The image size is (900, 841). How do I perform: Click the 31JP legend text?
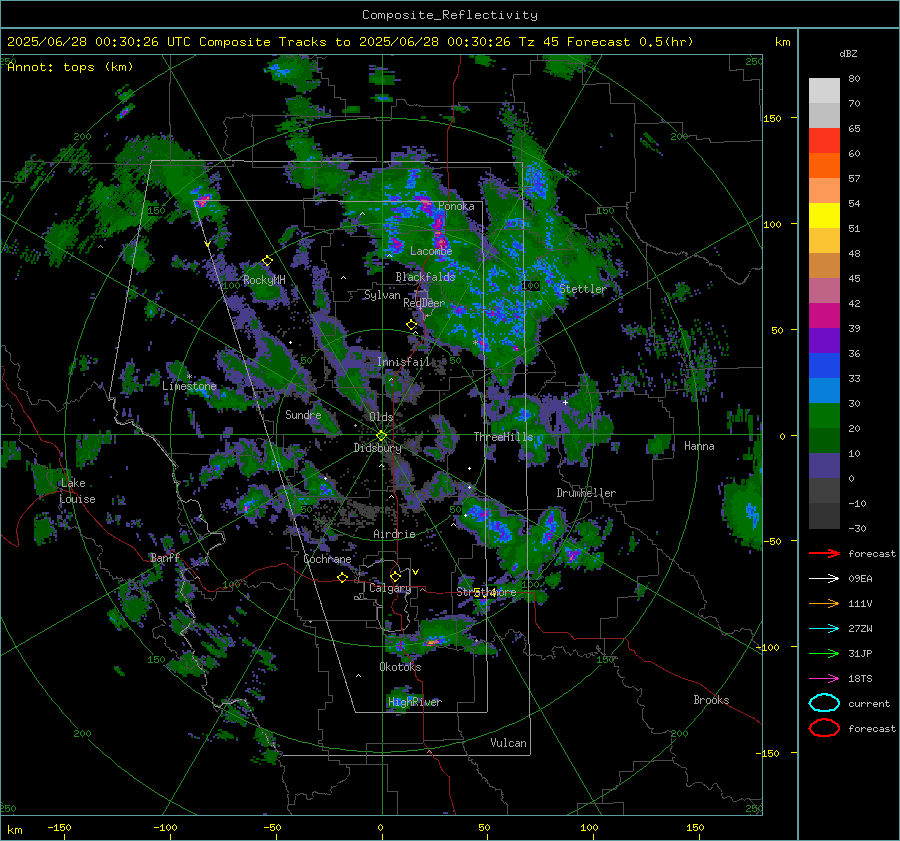click(x=860, y=653)
